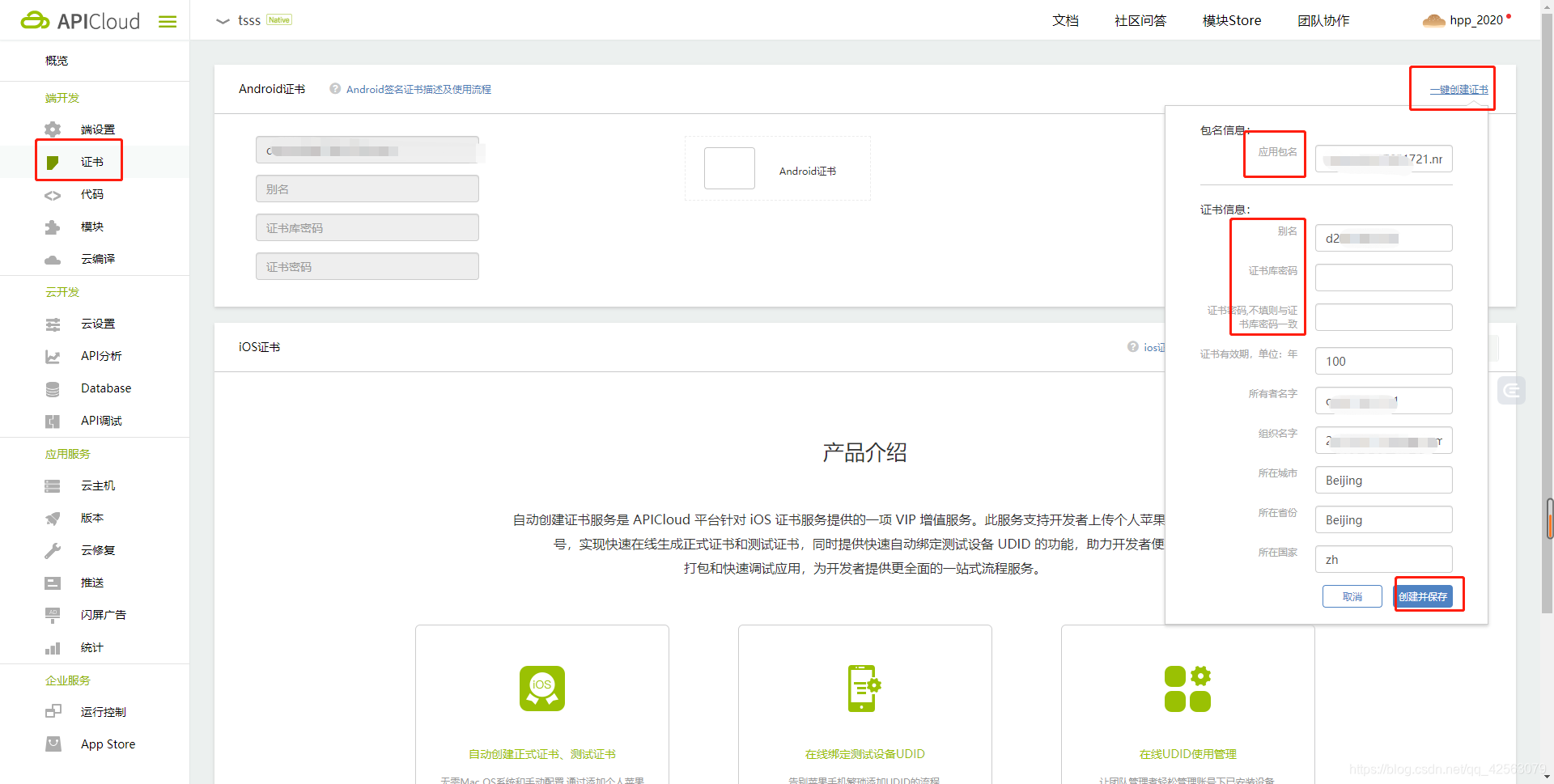Open the 云设置 sliders icon
1554x784 pixels.
[x=53, y=324]
